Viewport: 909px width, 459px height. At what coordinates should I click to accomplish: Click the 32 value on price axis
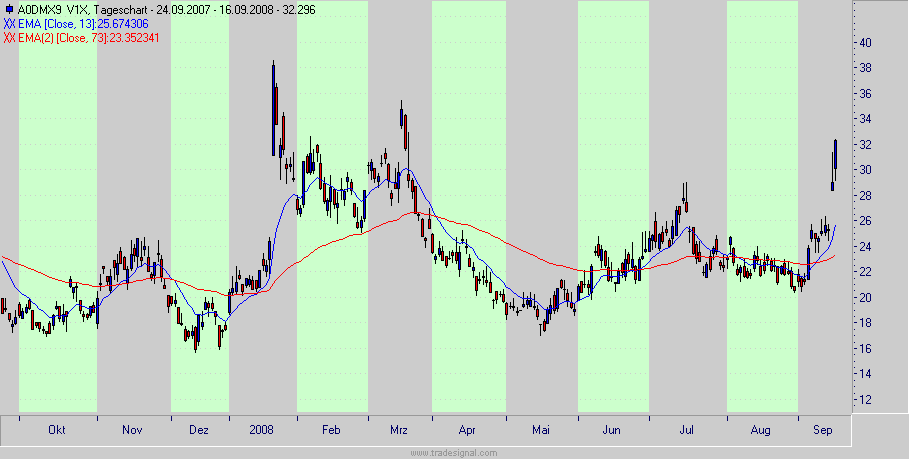pyautogui.click(x=865, y=145)
